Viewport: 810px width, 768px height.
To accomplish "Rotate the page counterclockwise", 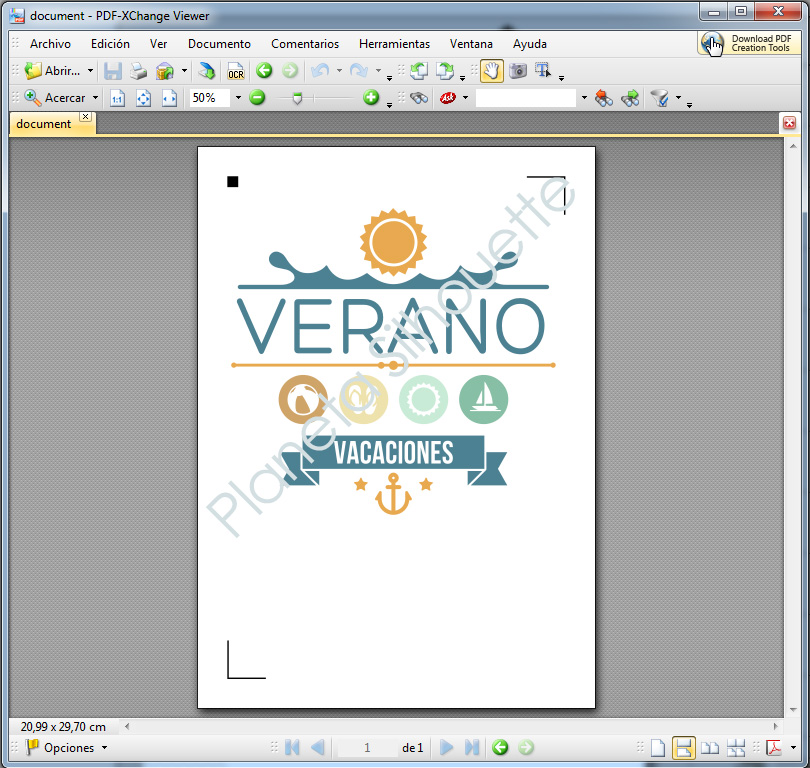I will (419, 71).
